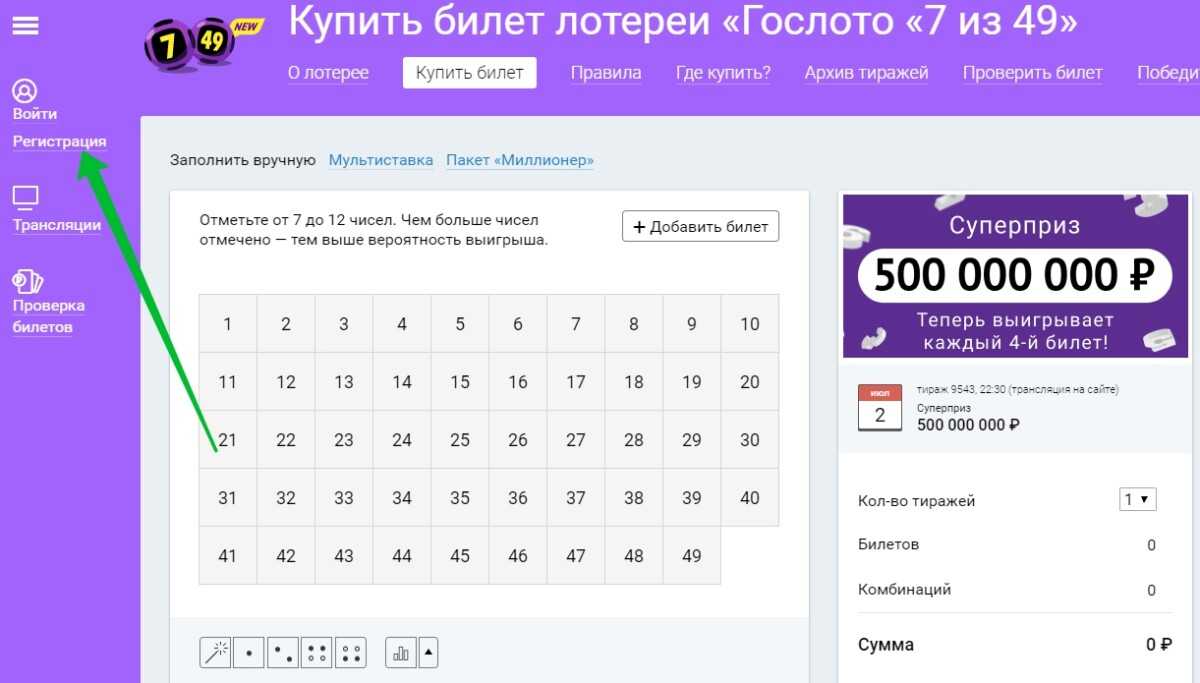Viewport: 1200px width, 683px height.
Task: Open the Проверить билет tab
Action: (x=1033, y=73)
